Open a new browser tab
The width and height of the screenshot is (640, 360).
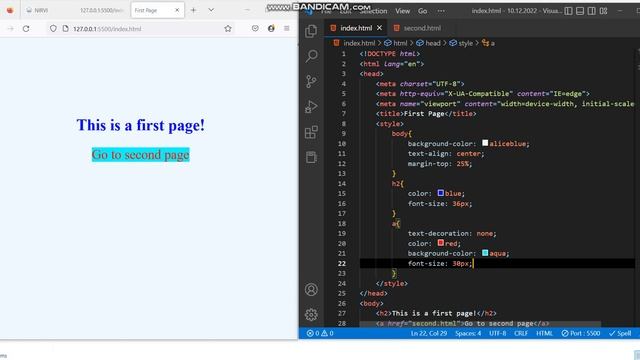pos(193,10)
